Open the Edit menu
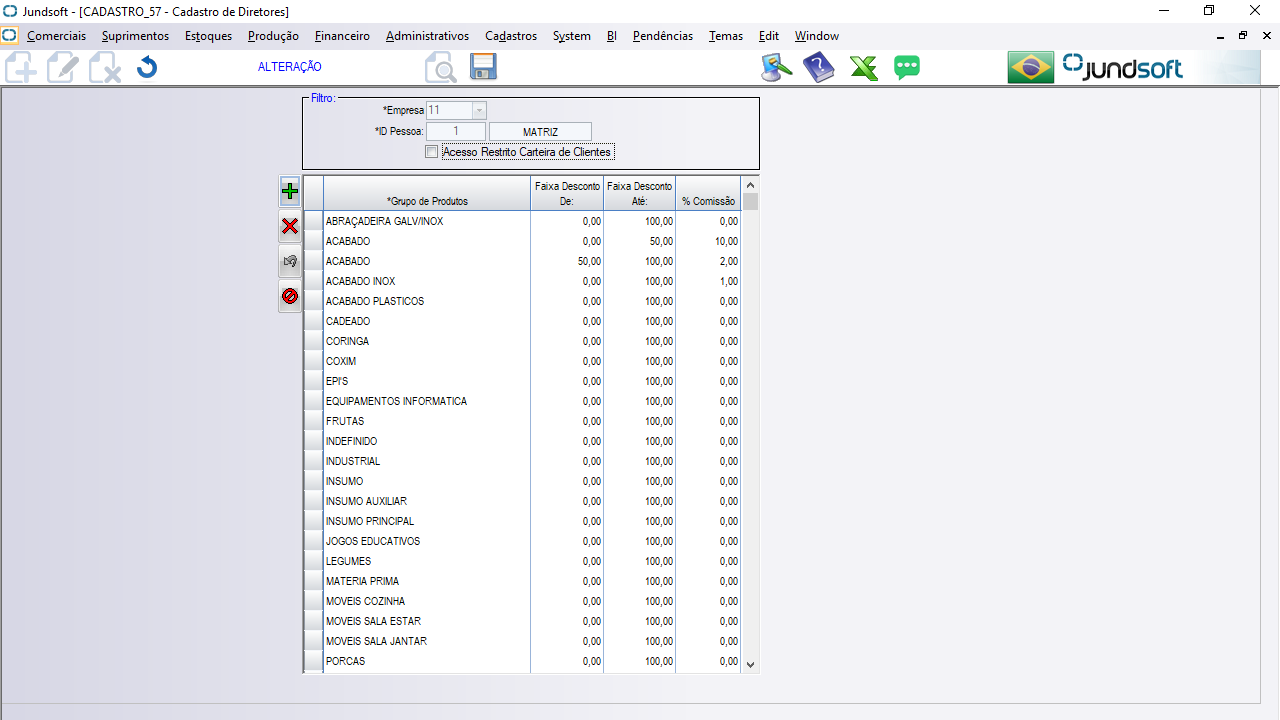The image size is (1280, 720). (x=769, y=35)
